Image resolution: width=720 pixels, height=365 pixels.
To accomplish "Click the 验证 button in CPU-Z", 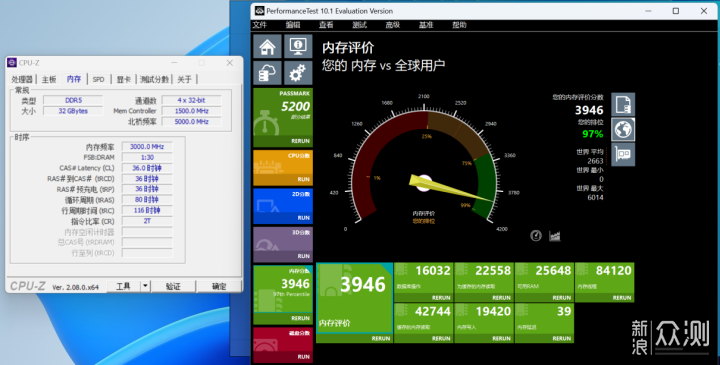I will 173,286.
